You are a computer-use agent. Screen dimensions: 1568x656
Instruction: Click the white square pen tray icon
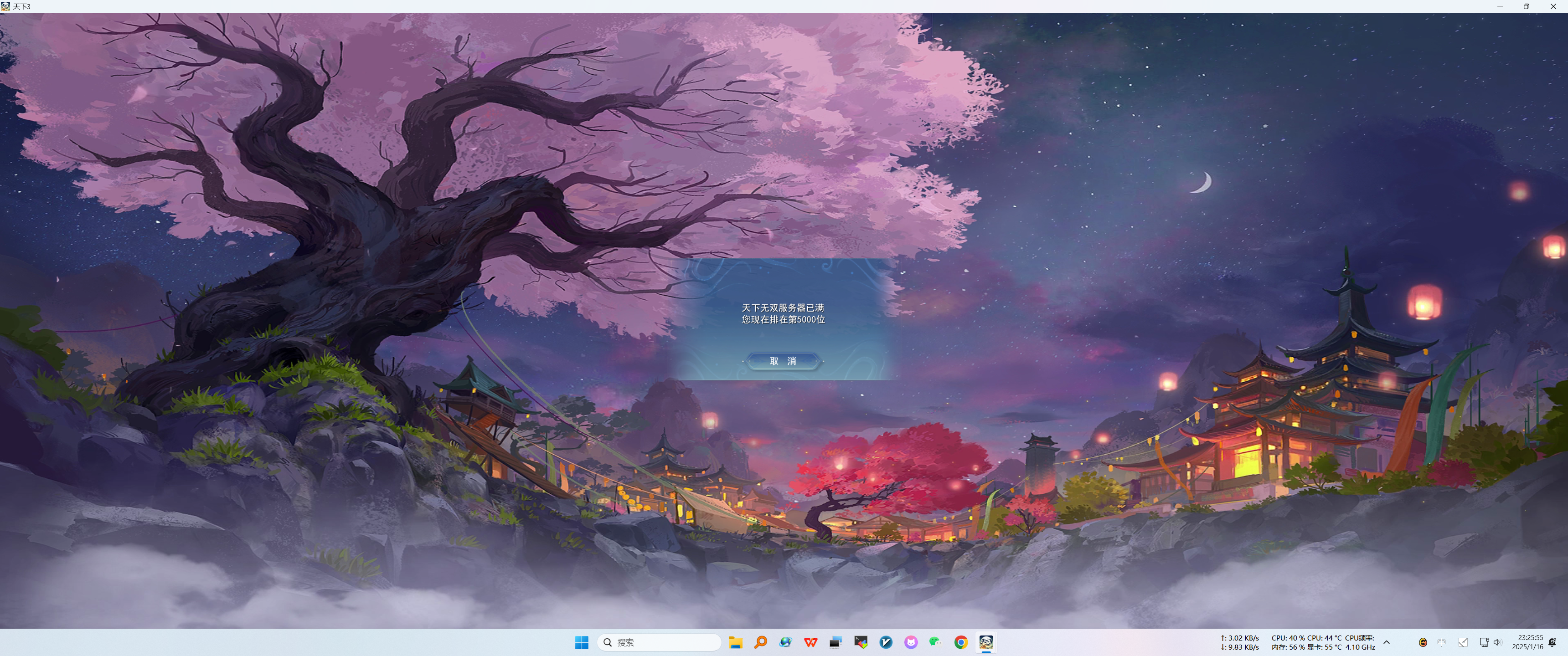(1463, 642)
